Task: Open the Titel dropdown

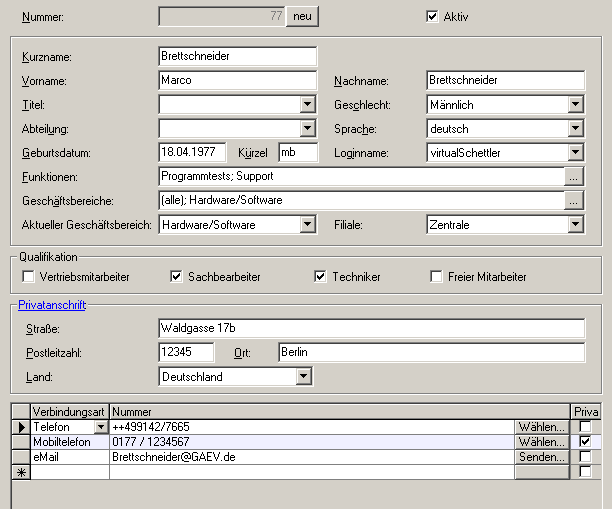Action: click(307, 104)
